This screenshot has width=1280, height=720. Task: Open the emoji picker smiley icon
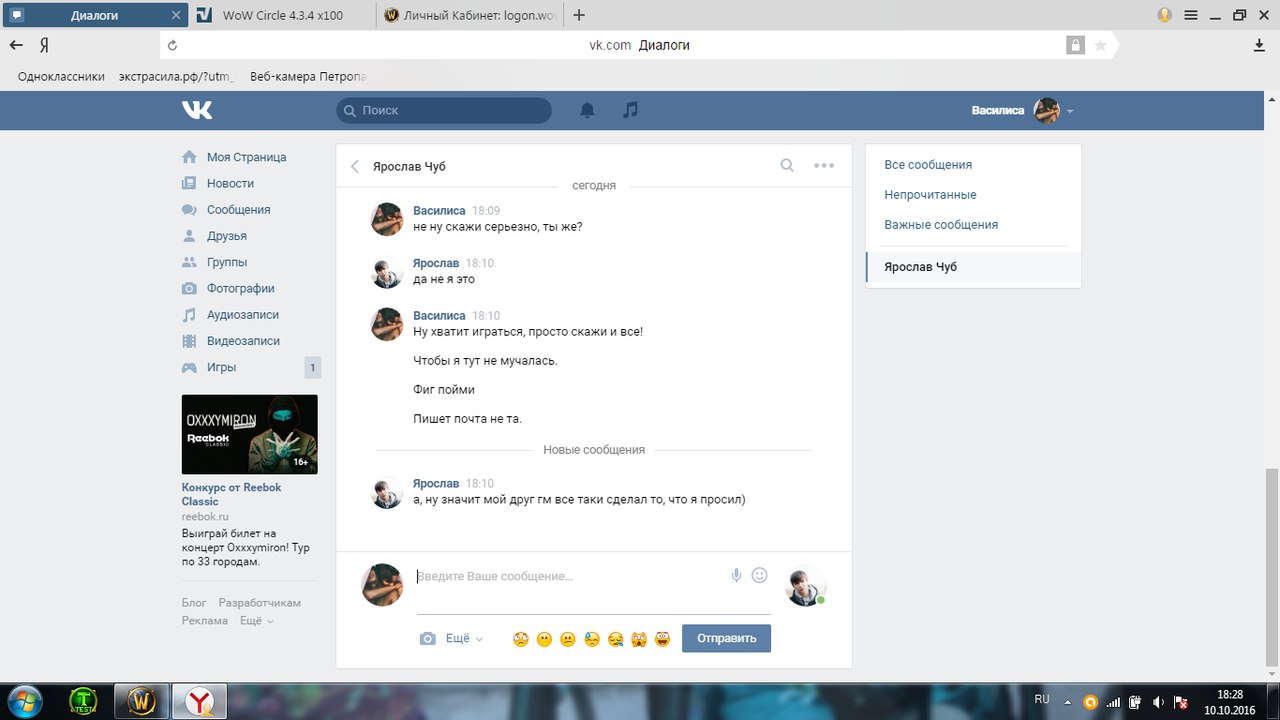pyautogui.click(x=759, y=575)
